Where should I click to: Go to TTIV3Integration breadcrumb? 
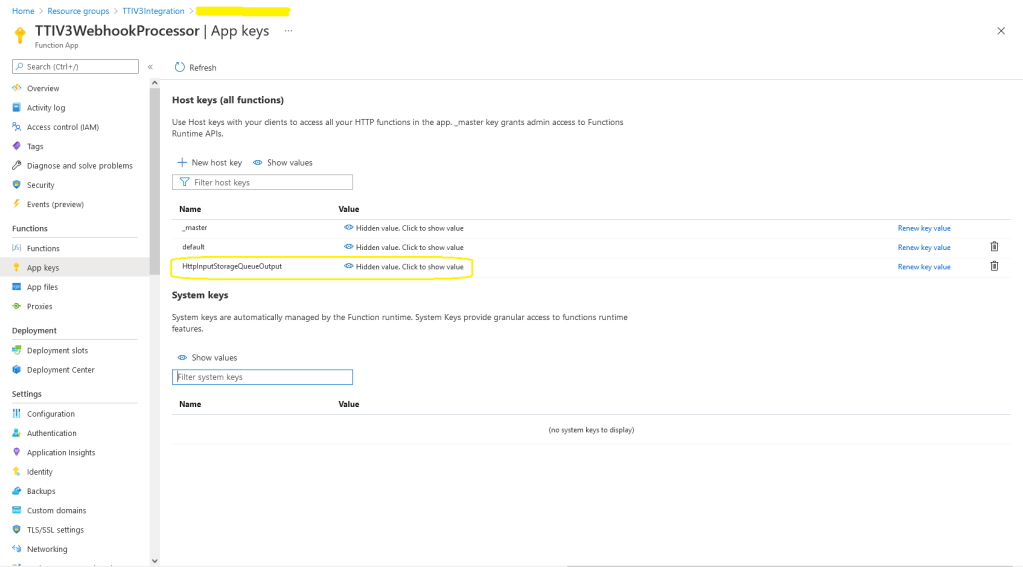153,11
